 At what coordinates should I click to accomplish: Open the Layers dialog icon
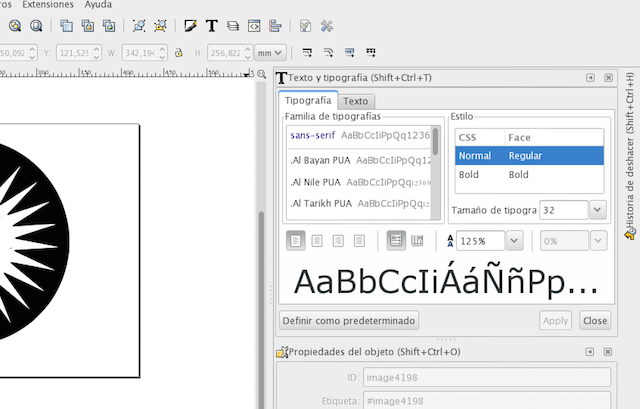[x=233, y=26]
